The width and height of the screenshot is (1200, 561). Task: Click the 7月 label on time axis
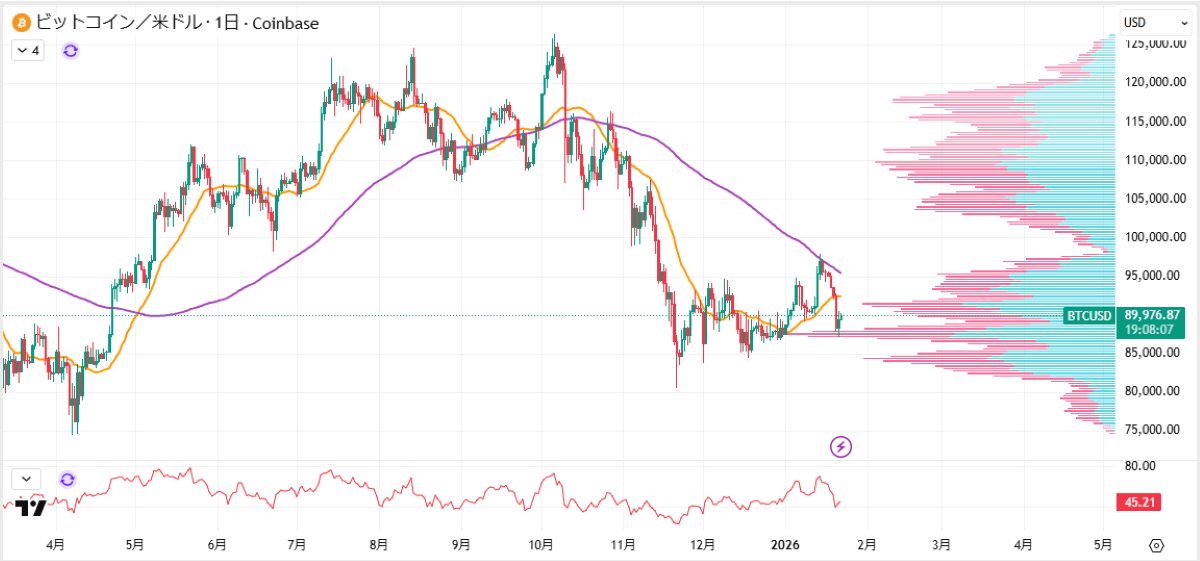296,545
